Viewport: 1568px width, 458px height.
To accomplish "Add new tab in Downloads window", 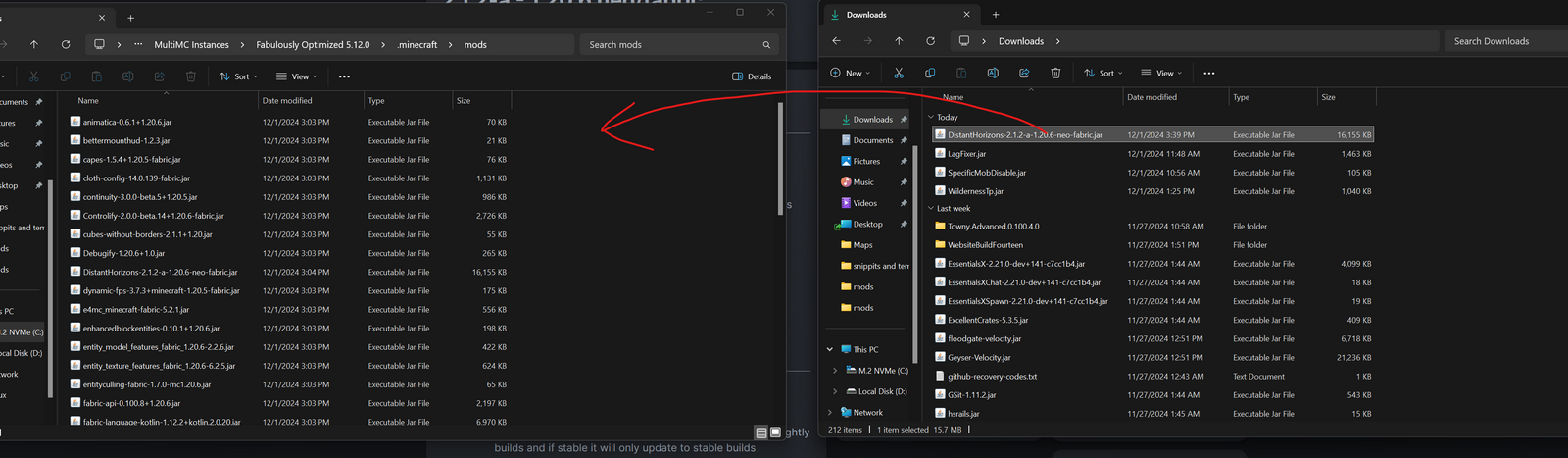I will click(995, 15).
